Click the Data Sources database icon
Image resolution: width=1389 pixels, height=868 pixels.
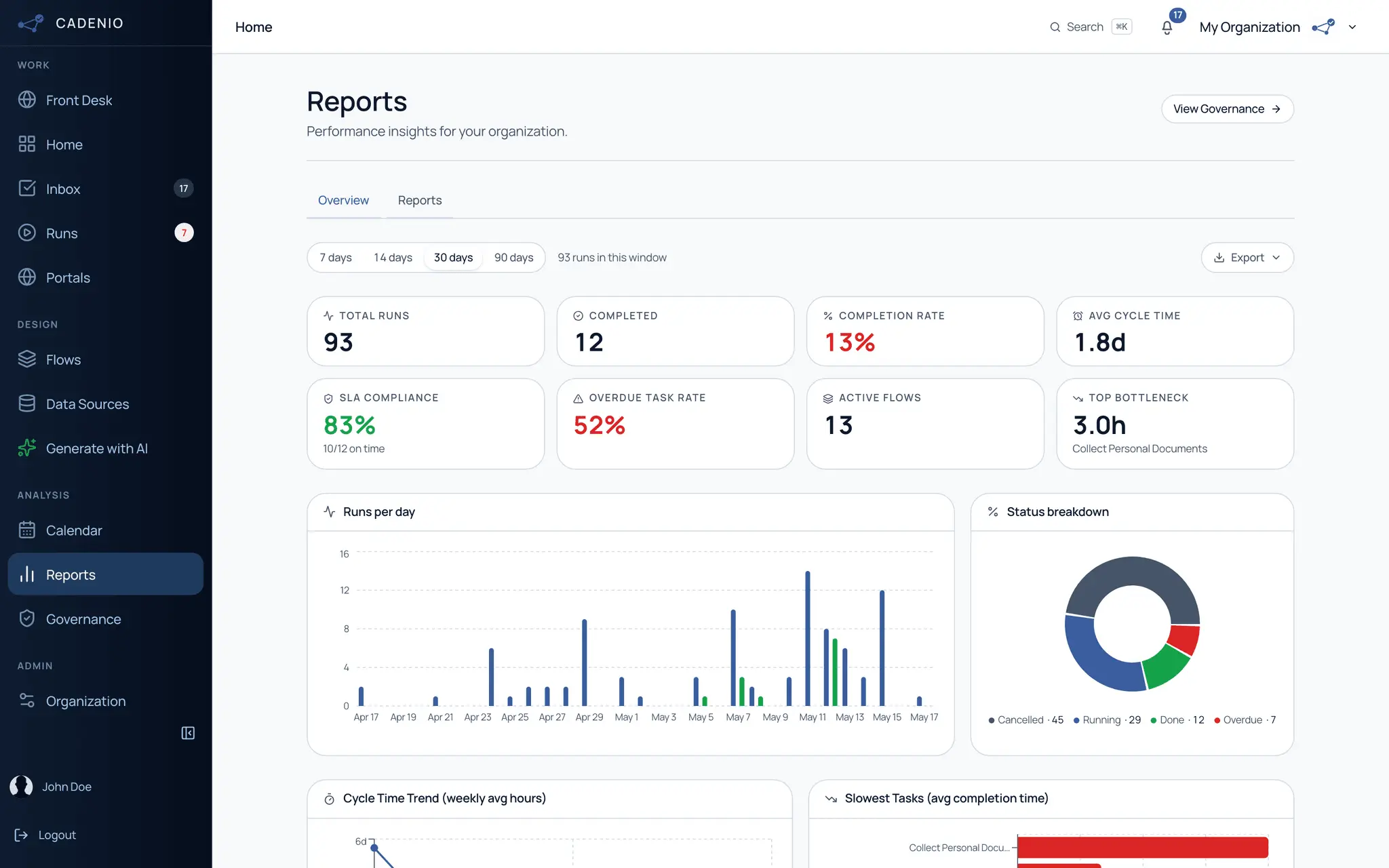27,403
